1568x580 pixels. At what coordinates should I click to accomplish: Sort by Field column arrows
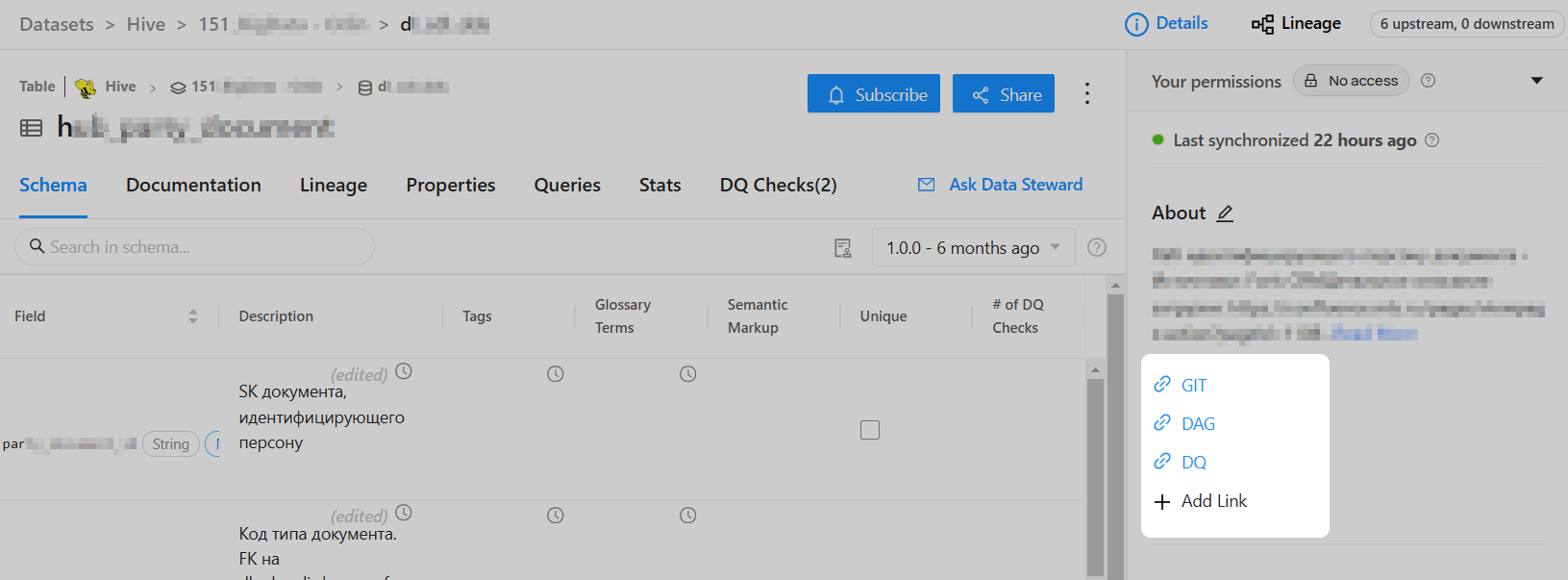[x=192, y=316]
